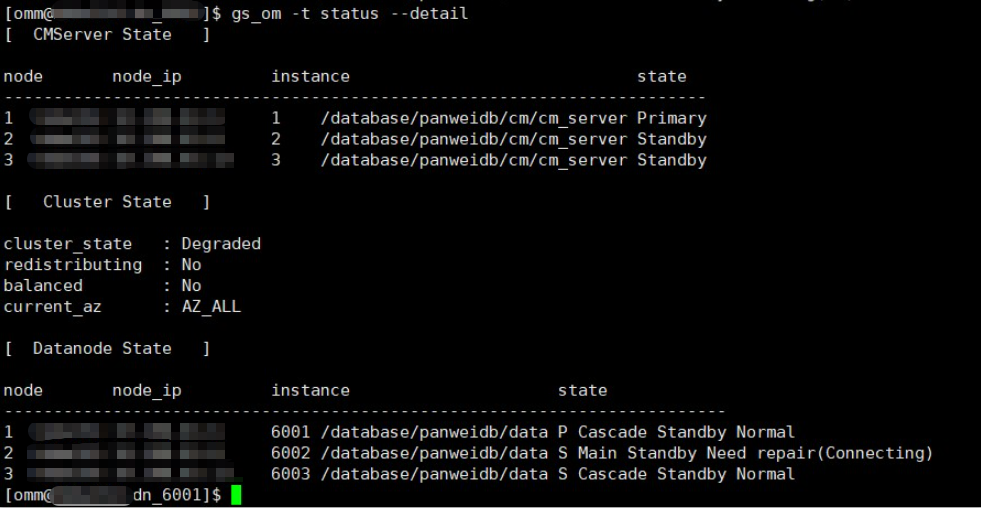
Task: Click the 'Standby' state of cm_server 3
Action: [671, 160]
